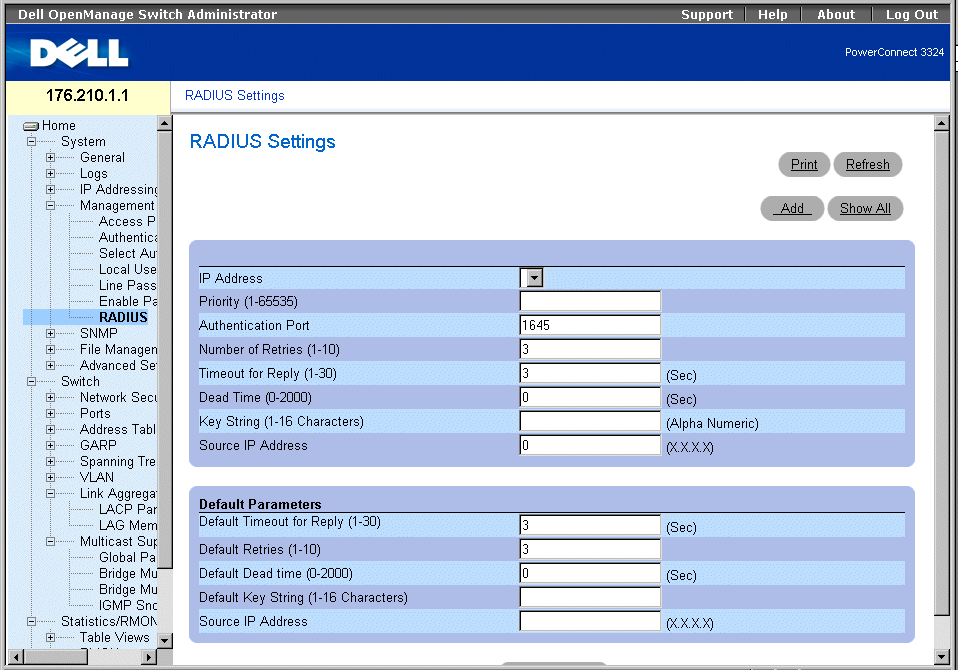The image size is (958, 670).
Task: Click the Priority input field
Action: (590, 301)
